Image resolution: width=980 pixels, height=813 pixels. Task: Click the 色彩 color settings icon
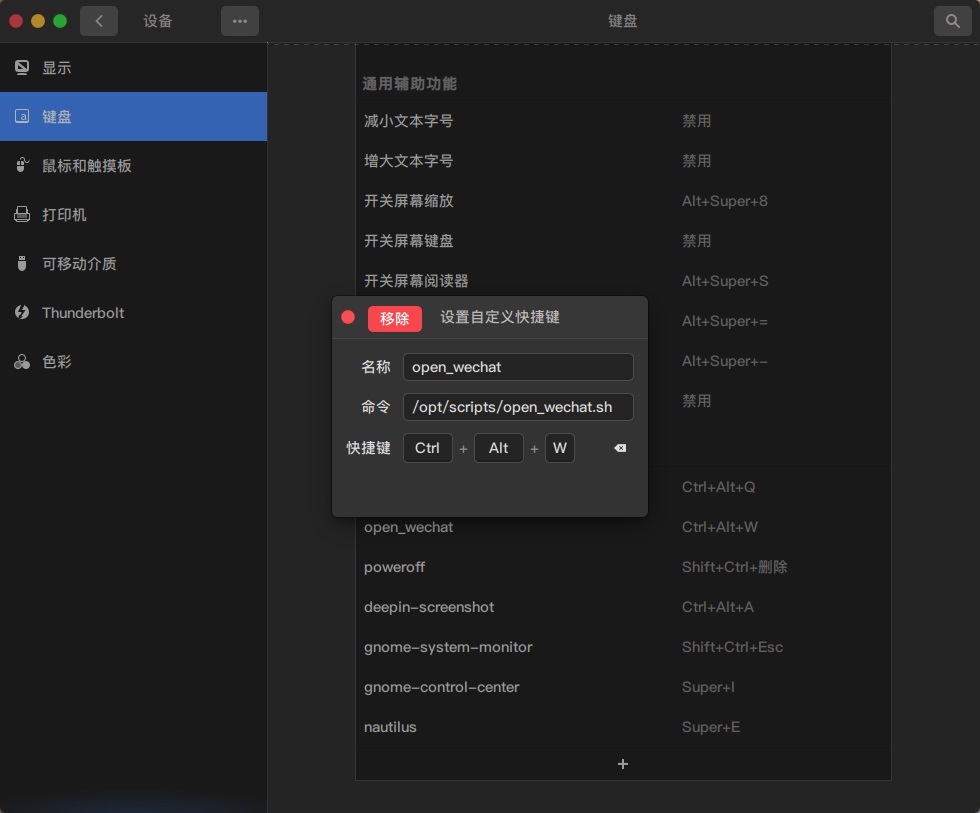point(22,362)
